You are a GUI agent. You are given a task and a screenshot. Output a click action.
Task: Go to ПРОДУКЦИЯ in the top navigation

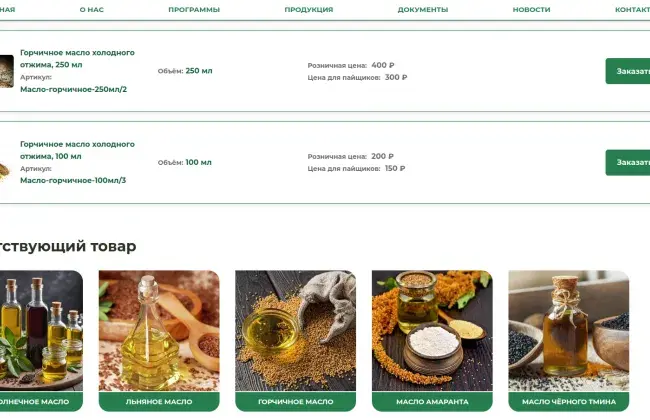[309, 10]
